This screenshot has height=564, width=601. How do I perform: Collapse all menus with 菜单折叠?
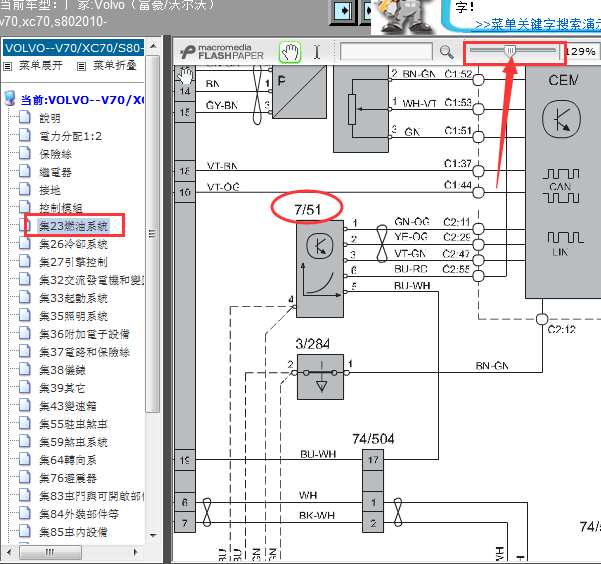pos(115,66)
